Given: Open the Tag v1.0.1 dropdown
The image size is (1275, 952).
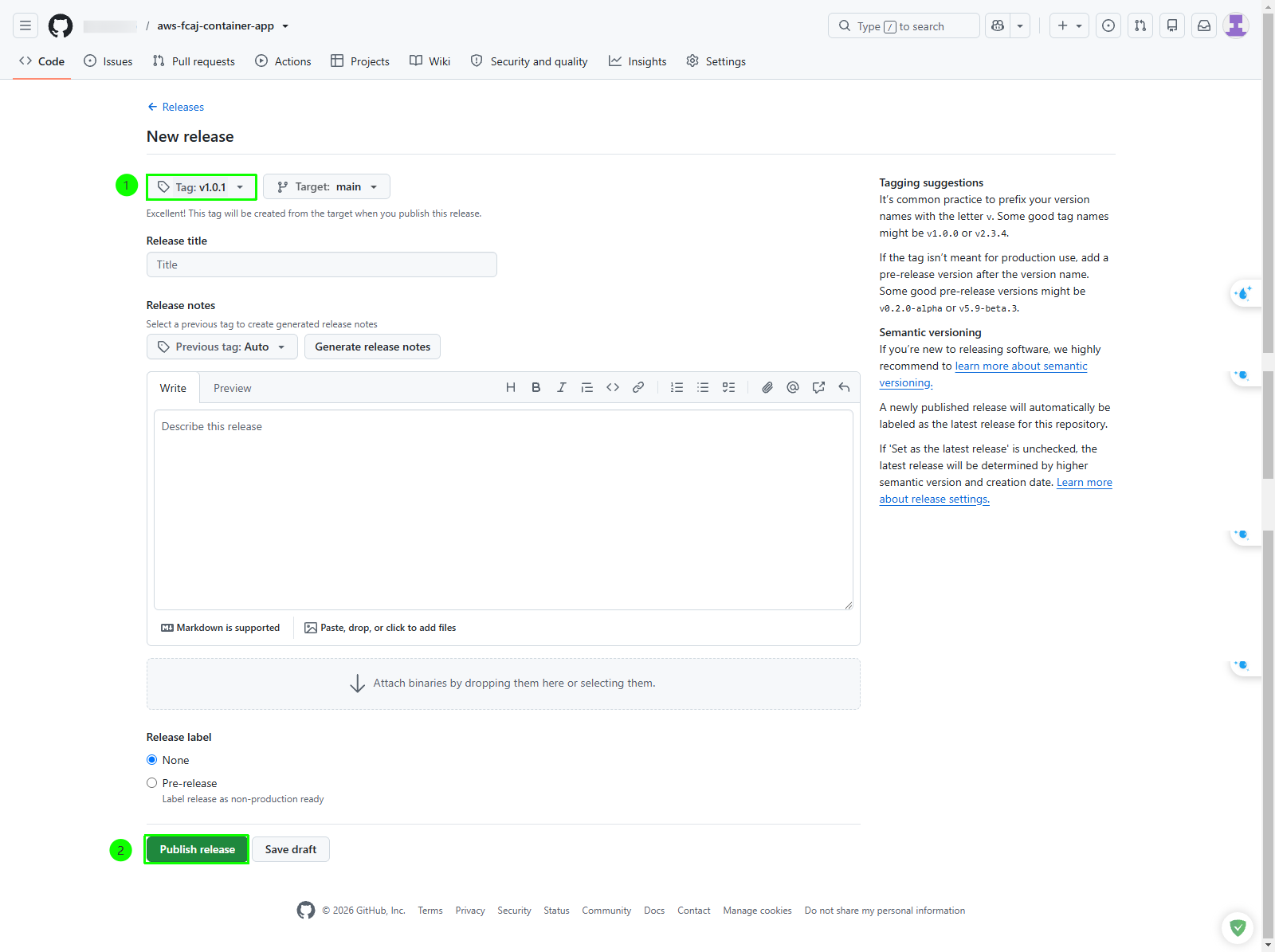Looking at the screenshot, I should tap(202, 187).
